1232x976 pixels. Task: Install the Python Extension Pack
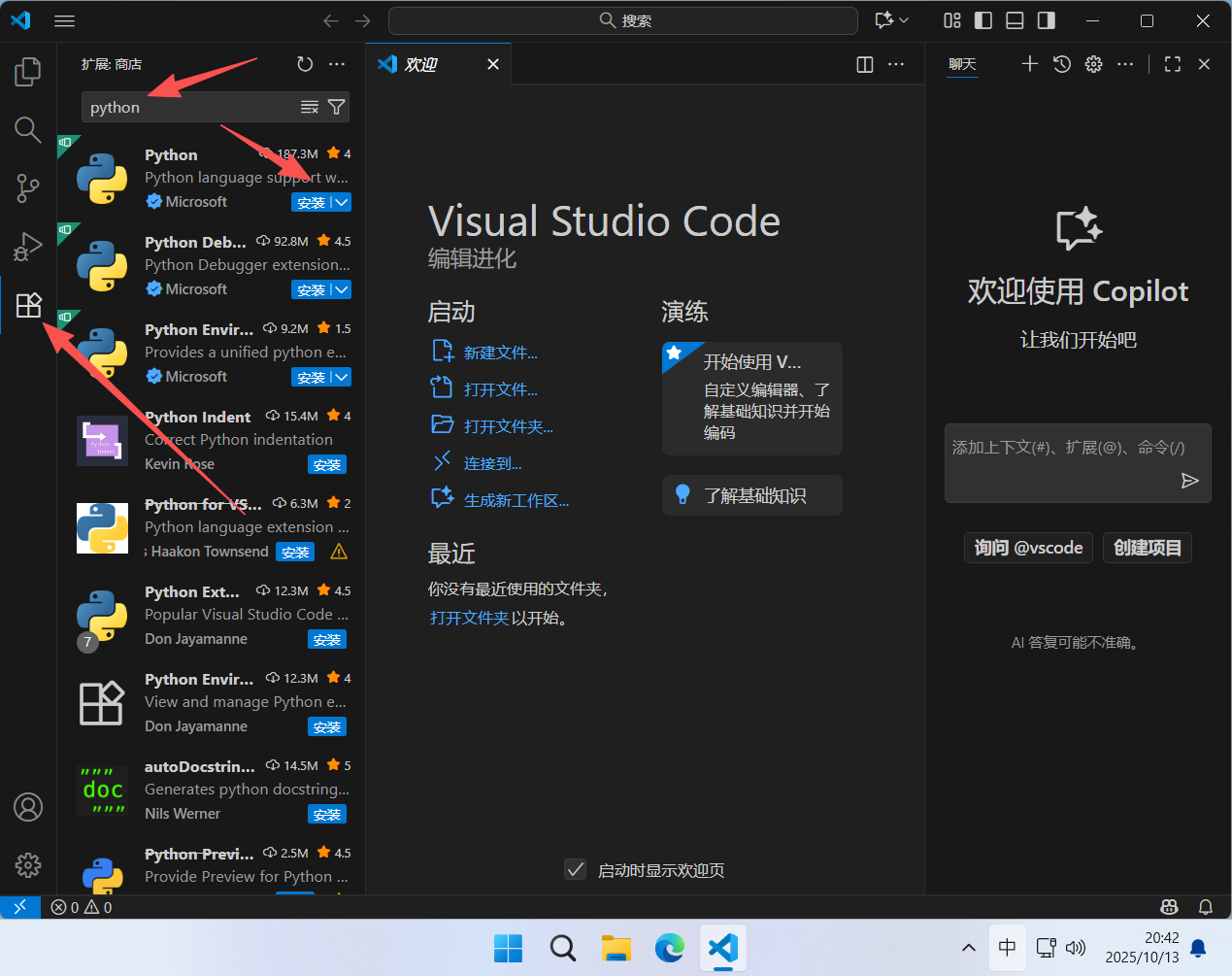click(327, 639)
